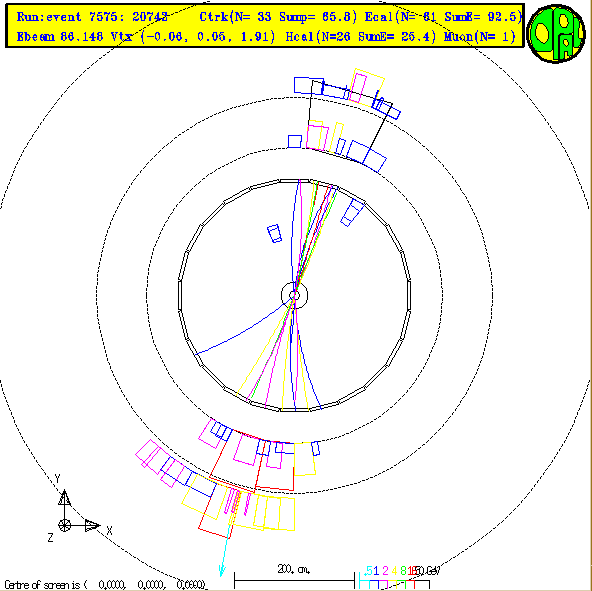Click the OPAL logo in the corner
The image size is (592, 591).
pos(556,33)
